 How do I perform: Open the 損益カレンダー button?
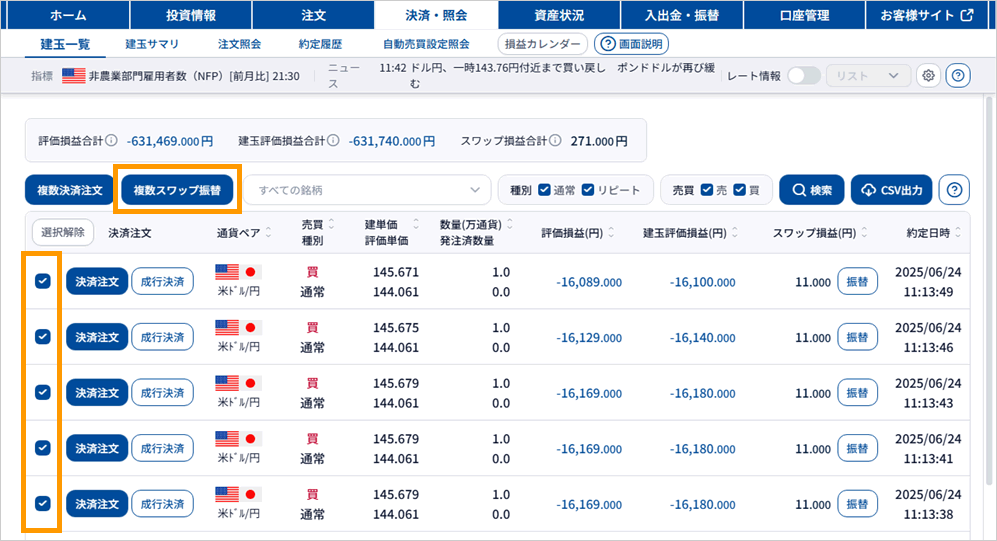542,44
